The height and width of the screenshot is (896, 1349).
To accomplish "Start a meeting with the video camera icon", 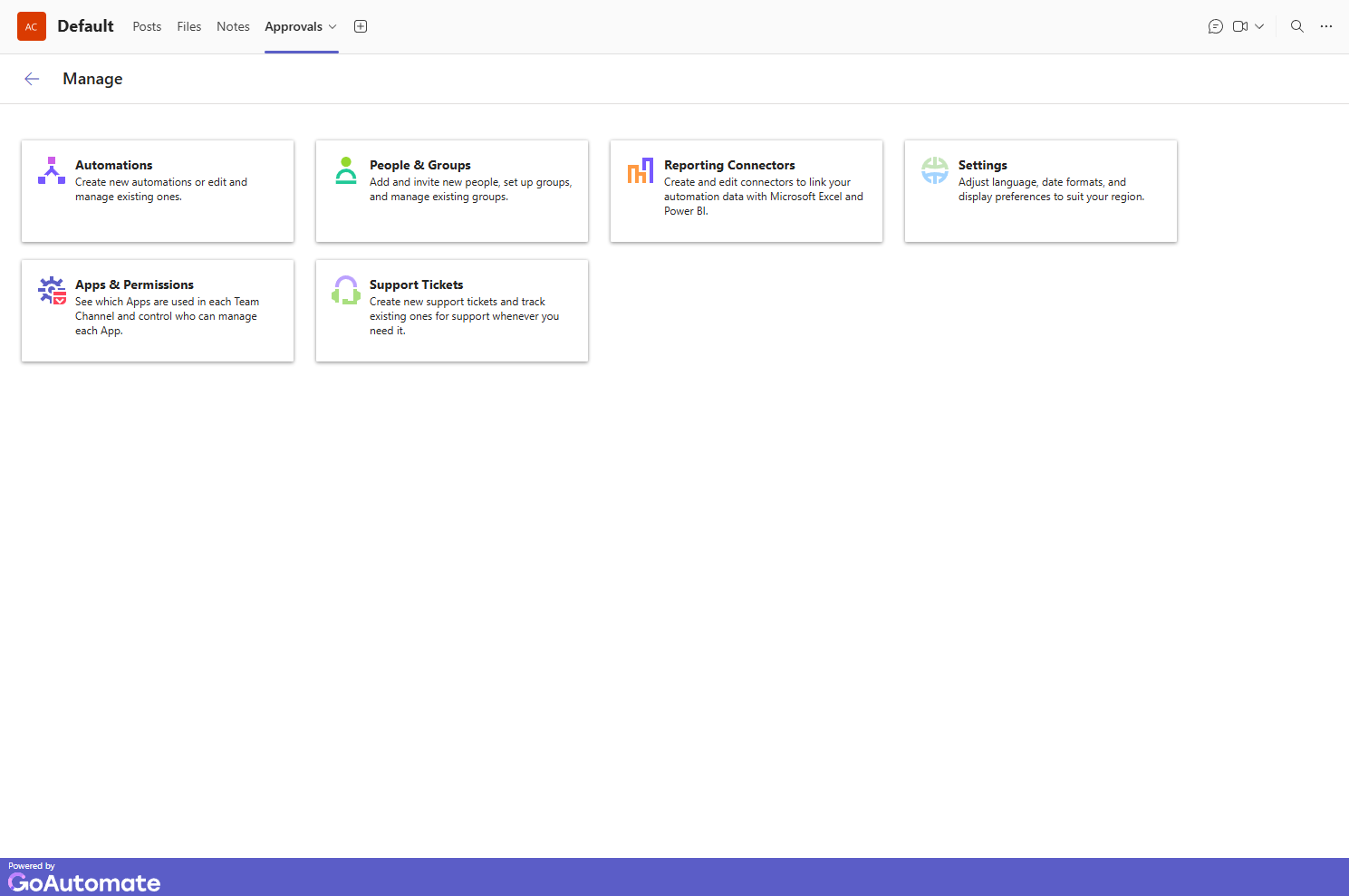I will point(1240,26).
